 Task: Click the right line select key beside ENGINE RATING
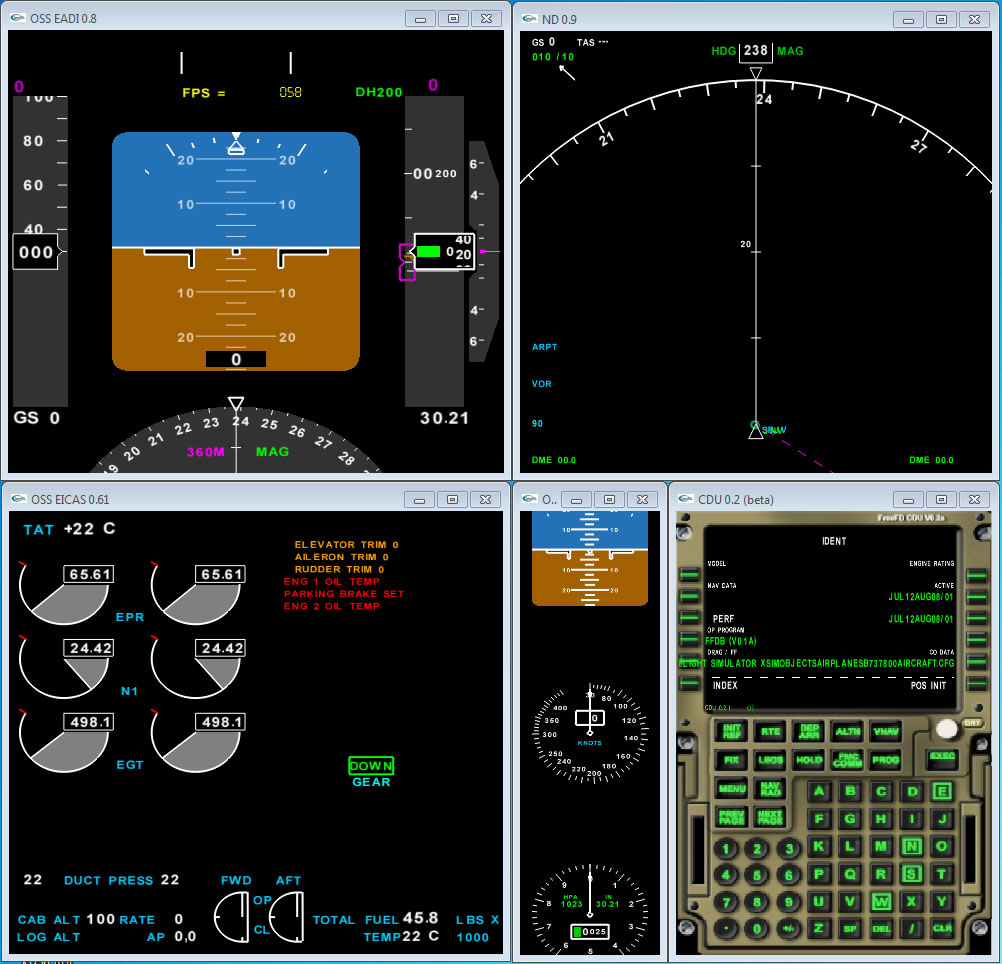tap(976, 576)
